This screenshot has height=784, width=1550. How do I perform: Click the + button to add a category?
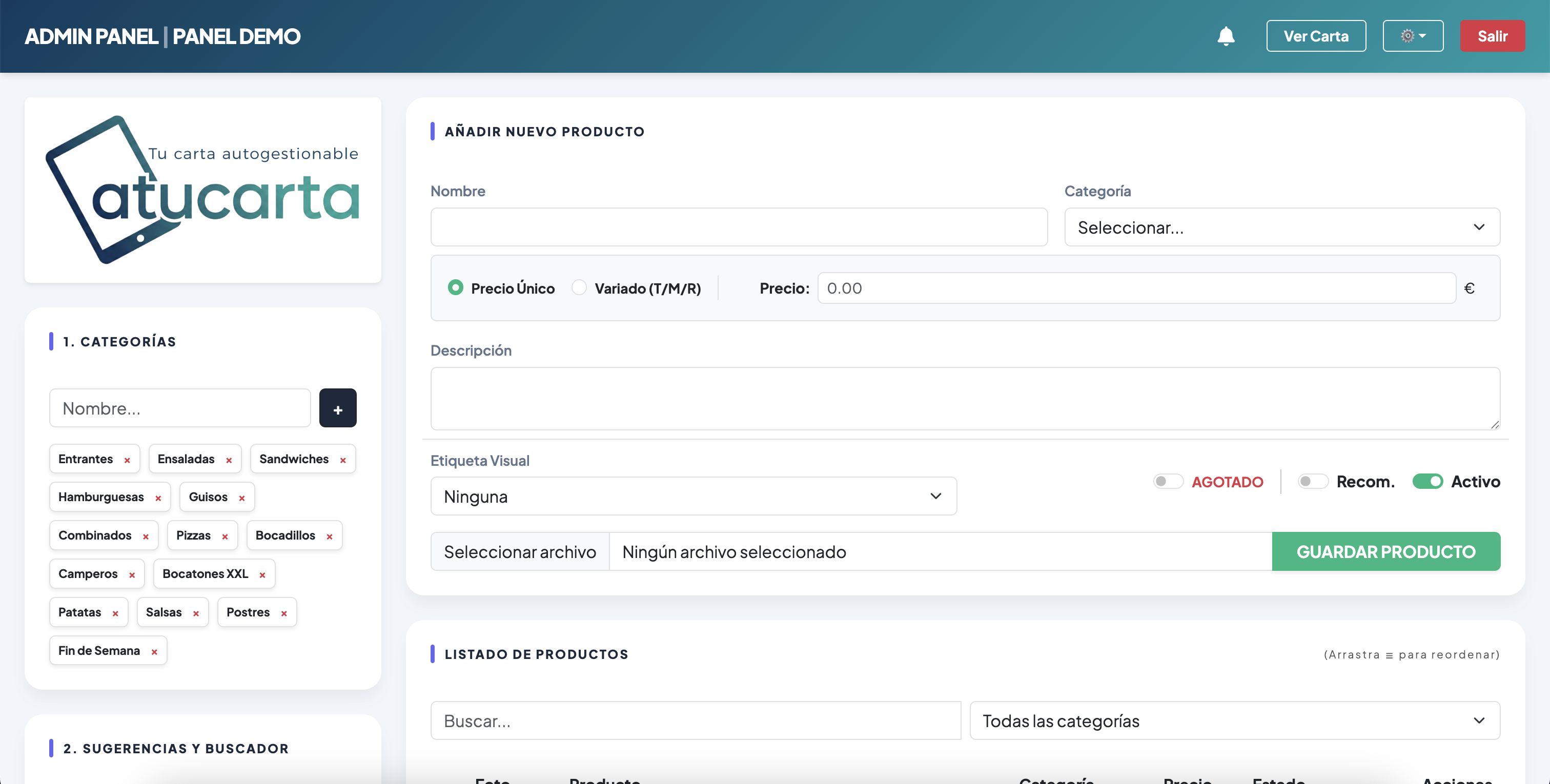click(x=338, y=408)
